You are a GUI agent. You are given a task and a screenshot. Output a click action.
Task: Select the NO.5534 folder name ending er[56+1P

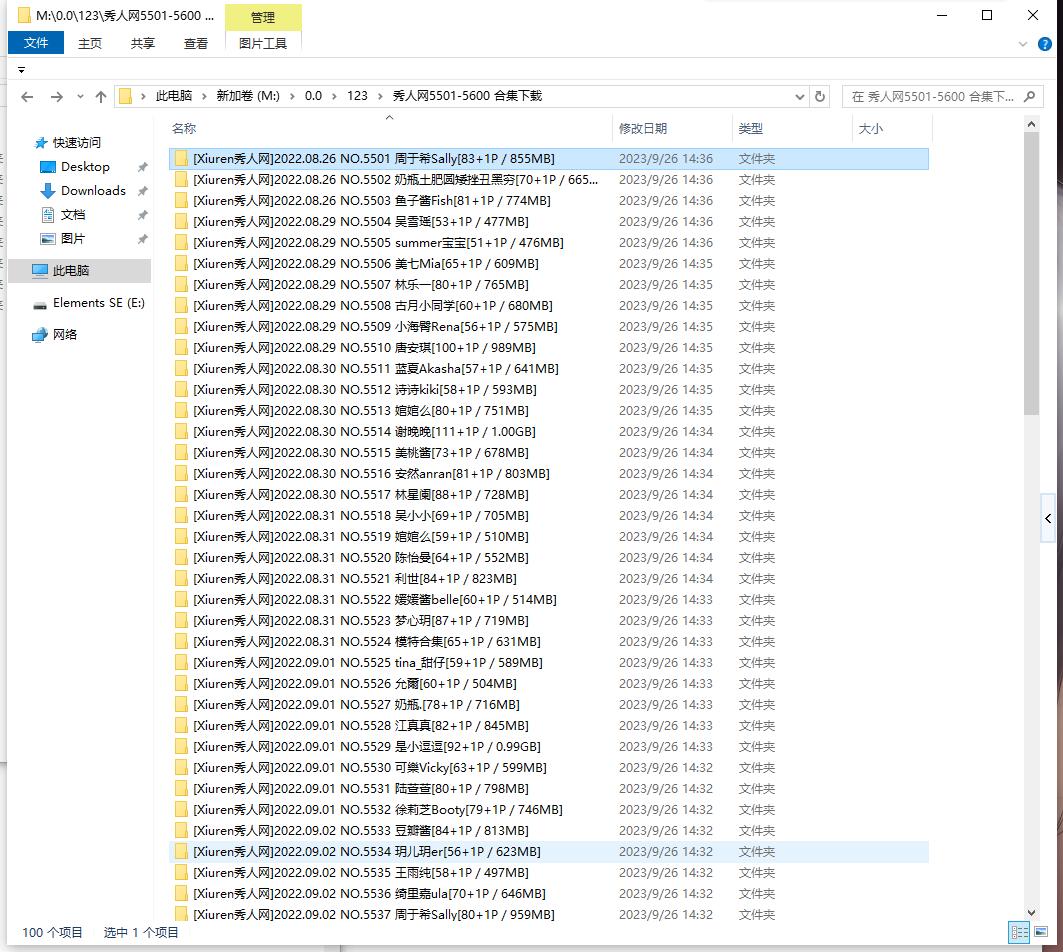(x=367, y=852)
